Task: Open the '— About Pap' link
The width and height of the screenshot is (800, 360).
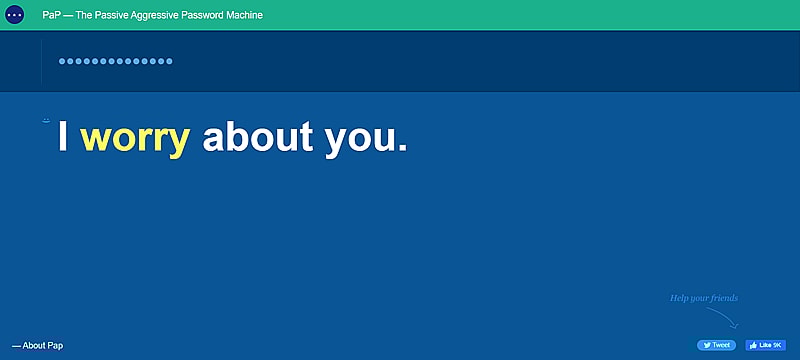Action: point(38,346)
